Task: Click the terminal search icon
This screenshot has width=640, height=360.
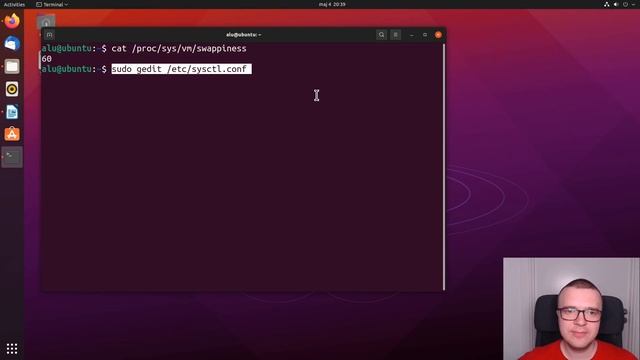Action: point(381,35)
